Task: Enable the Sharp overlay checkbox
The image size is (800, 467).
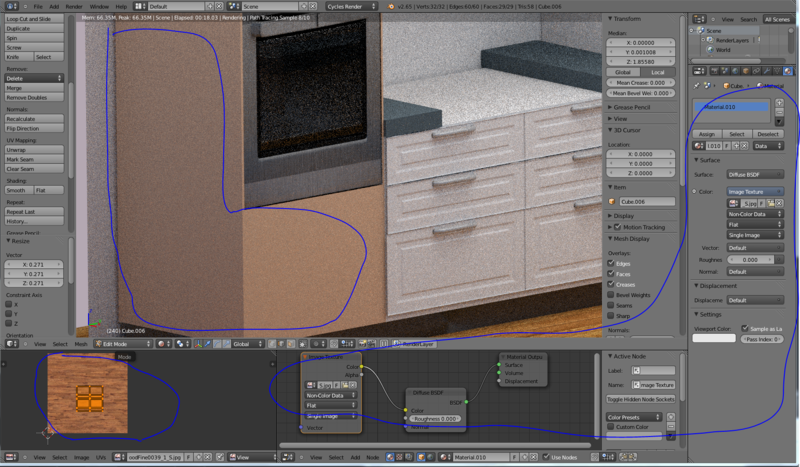Action: (x=611, y=316)
